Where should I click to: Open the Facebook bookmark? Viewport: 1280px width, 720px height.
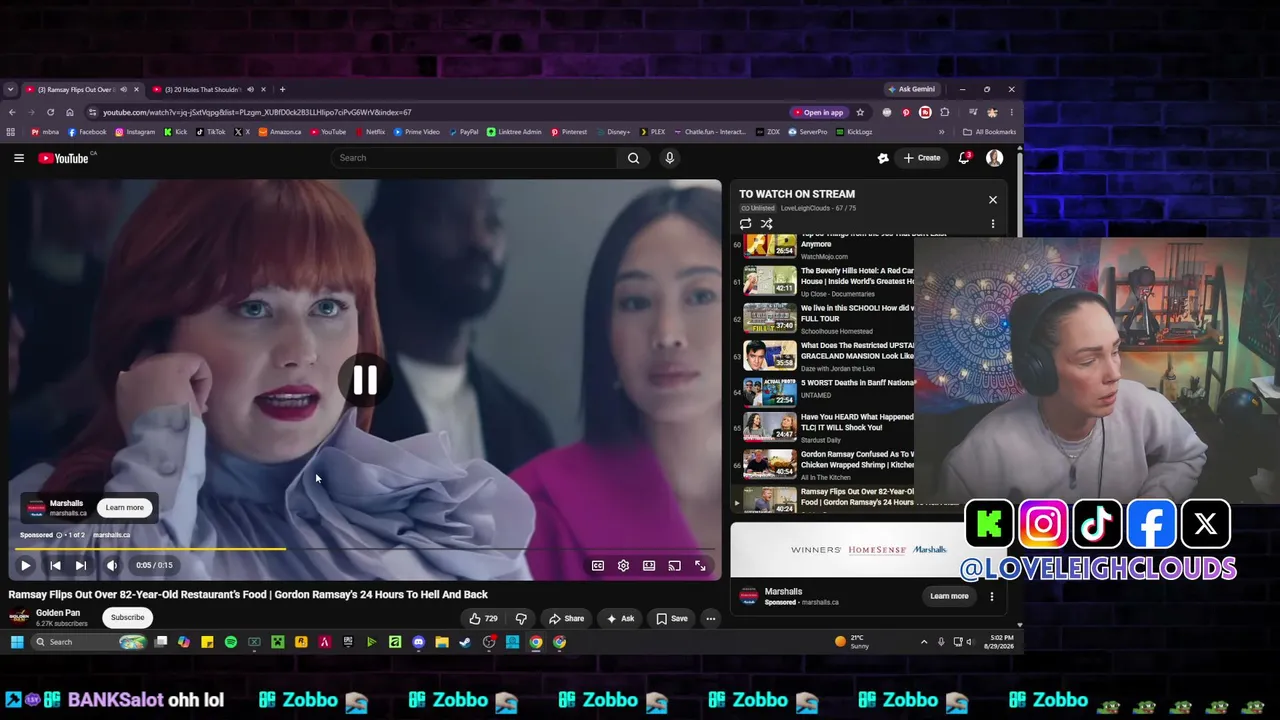(x=87, y=132)
